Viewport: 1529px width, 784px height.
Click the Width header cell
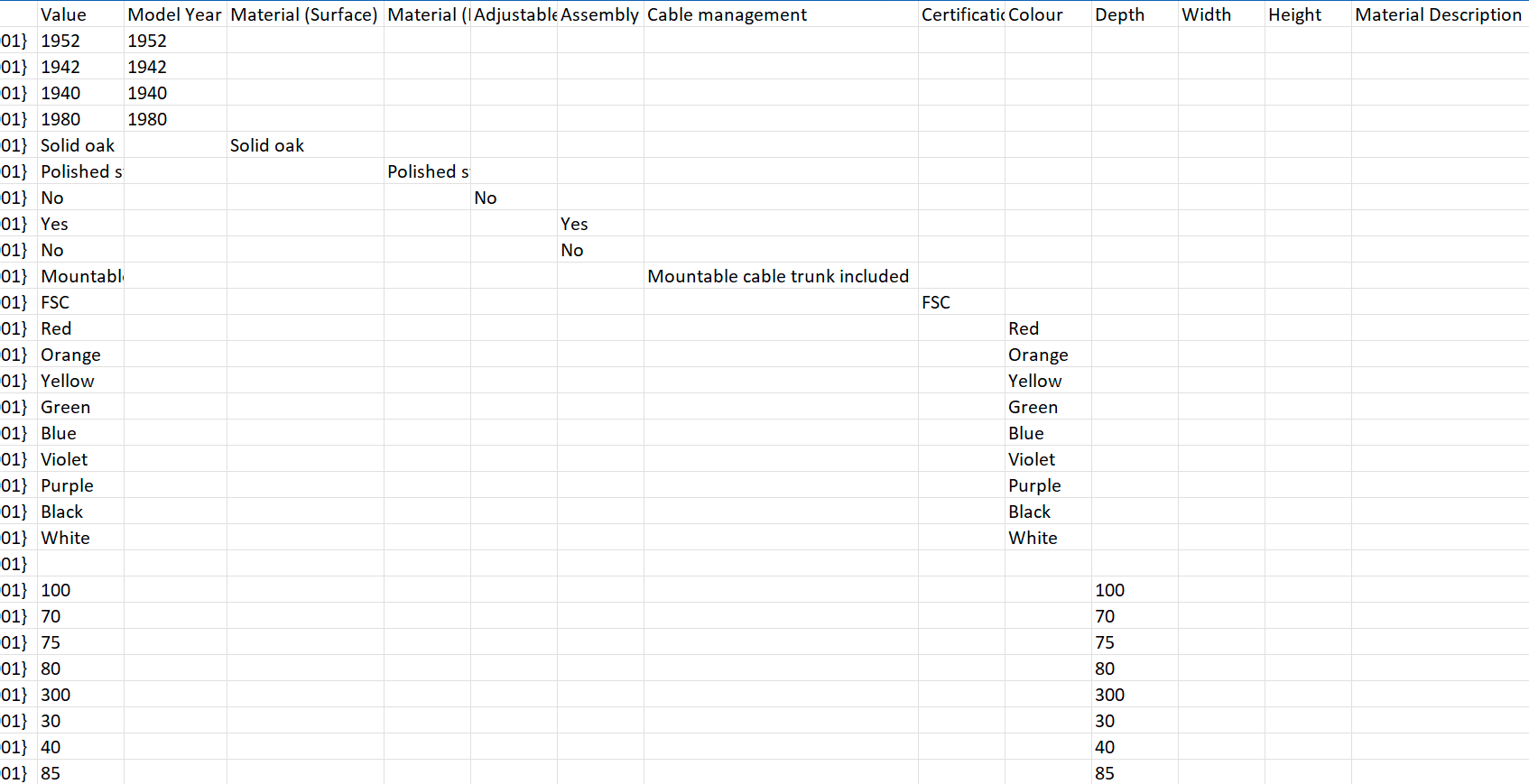click(x=1221, y=14)
